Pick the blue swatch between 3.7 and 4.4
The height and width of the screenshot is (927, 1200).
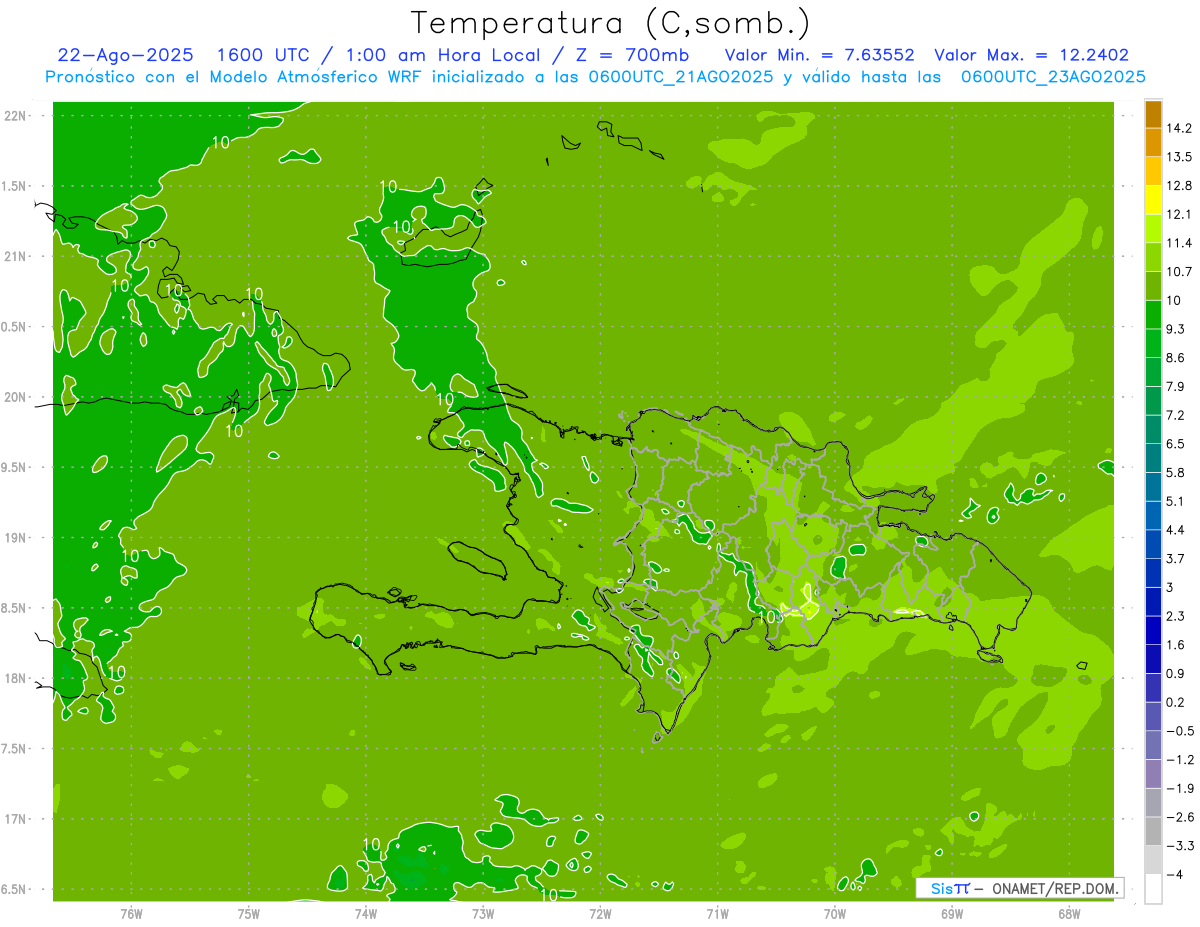[x=1153, y=545]
